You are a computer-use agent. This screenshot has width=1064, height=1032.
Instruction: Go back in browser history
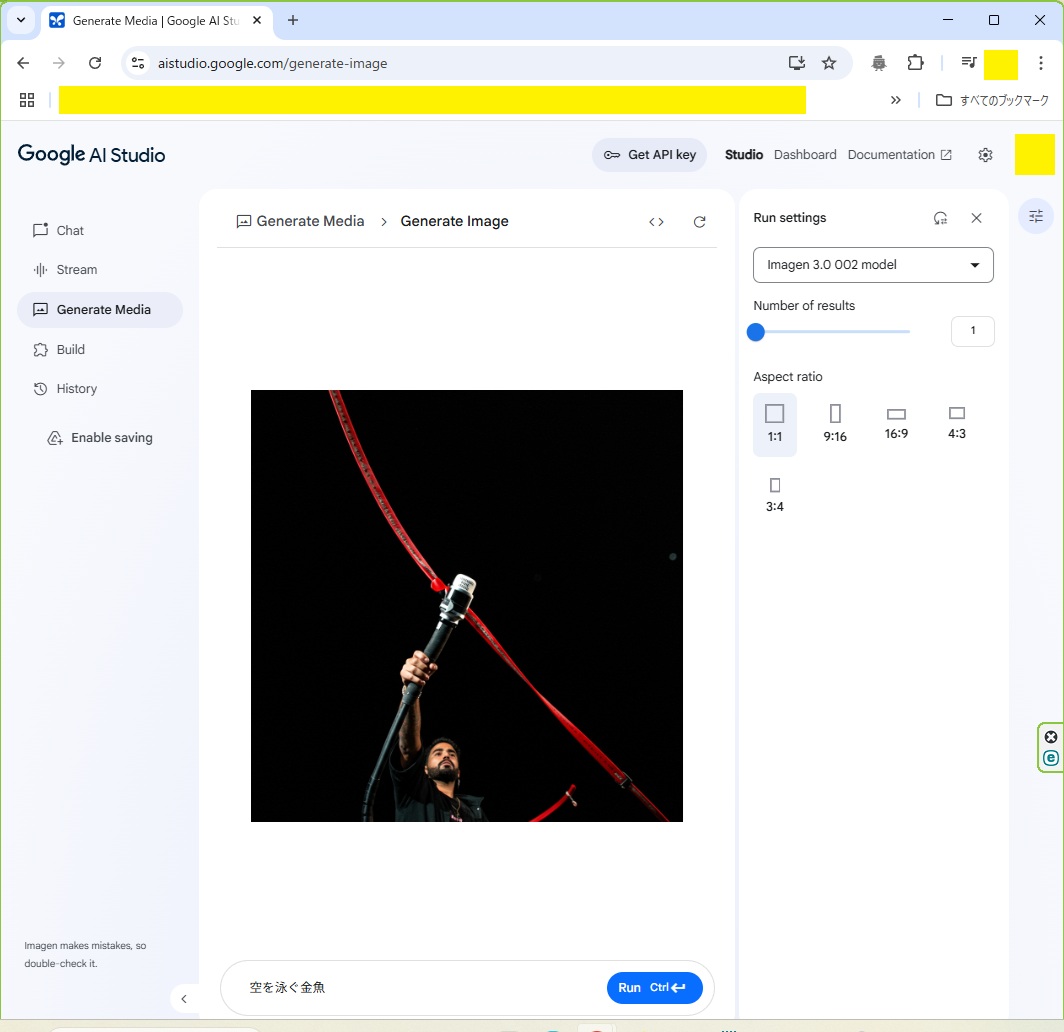click(23, 63)
